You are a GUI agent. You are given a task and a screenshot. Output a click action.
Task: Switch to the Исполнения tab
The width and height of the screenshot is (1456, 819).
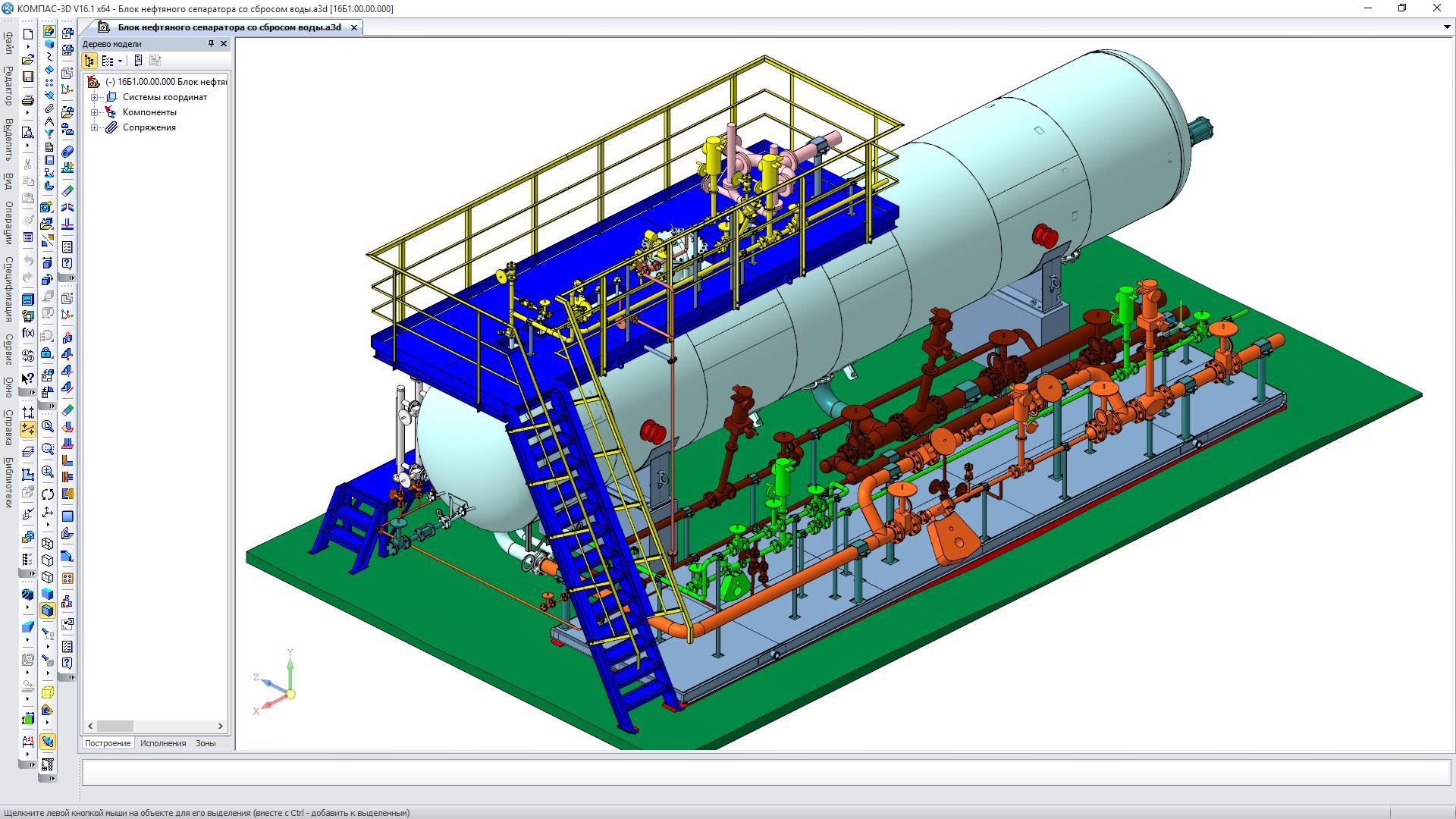[x=163, y=743]
